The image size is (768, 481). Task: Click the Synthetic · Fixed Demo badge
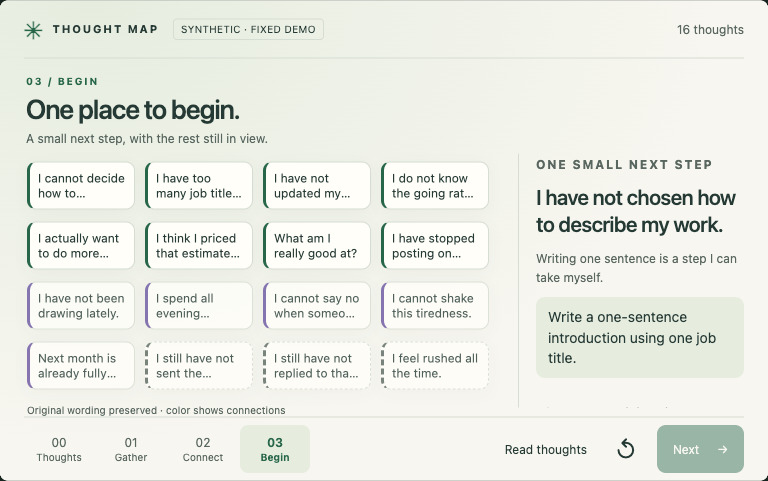pos(248,29)
